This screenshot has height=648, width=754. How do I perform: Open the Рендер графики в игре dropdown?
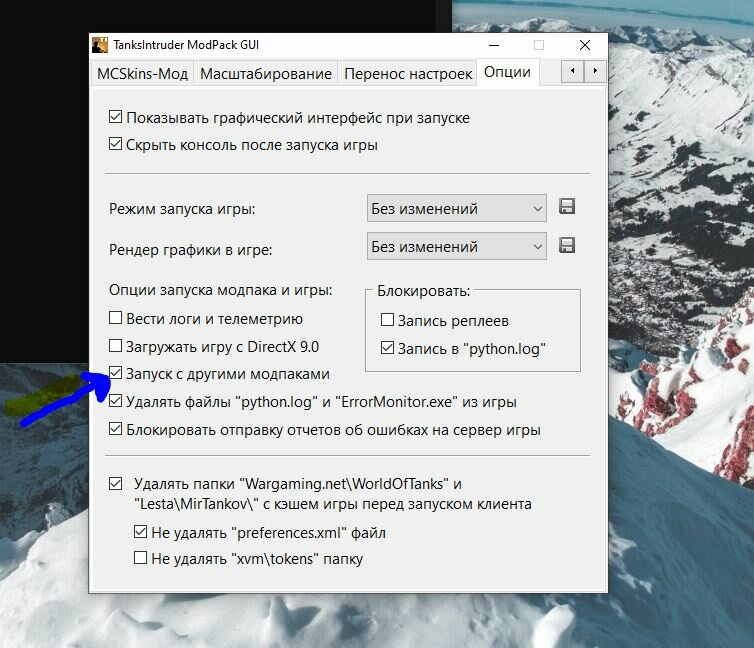[x=456, y=246]
